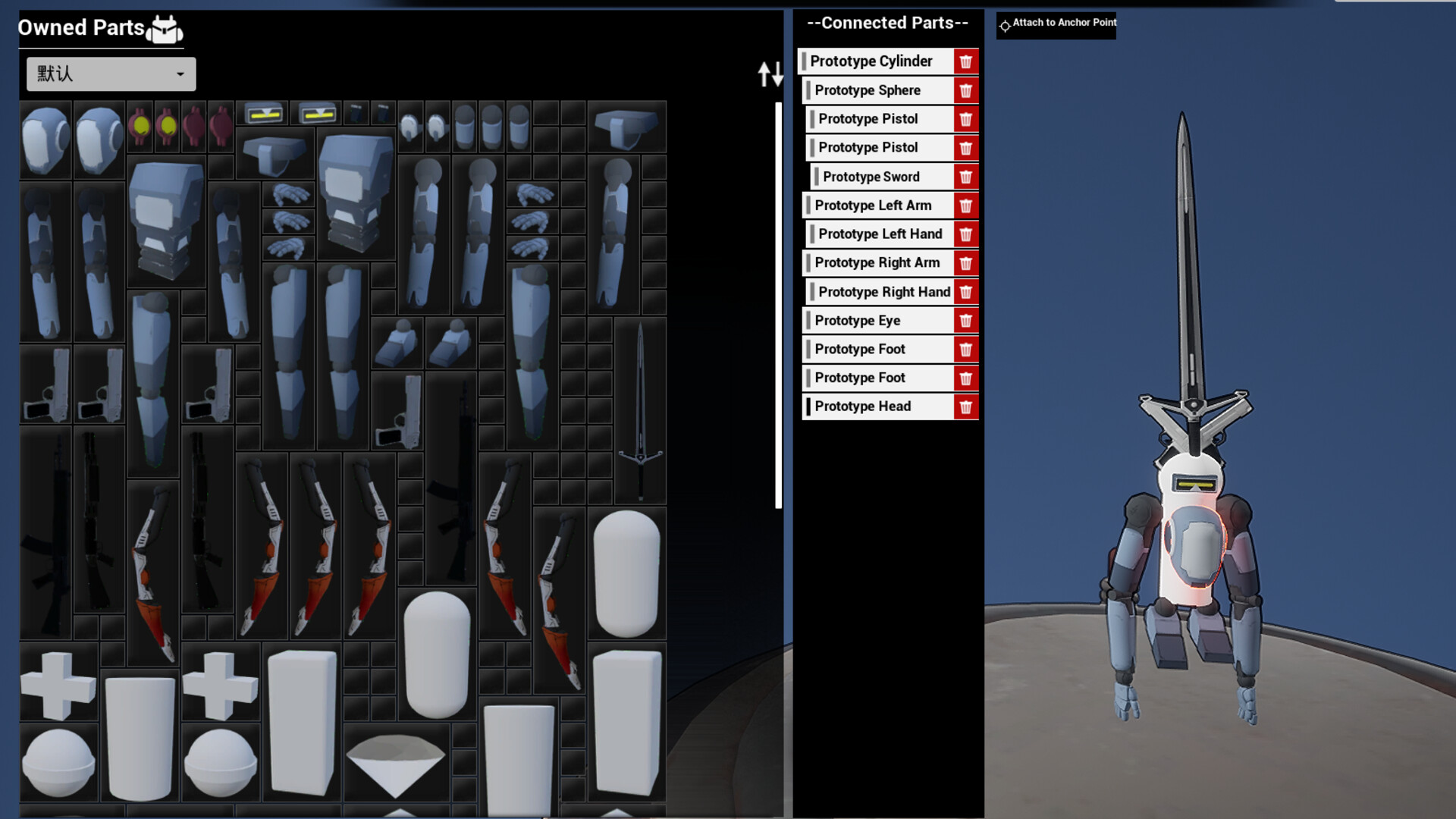
Task: Remove the first Prototype Pistol via trash icon
Action: (966, 118)
